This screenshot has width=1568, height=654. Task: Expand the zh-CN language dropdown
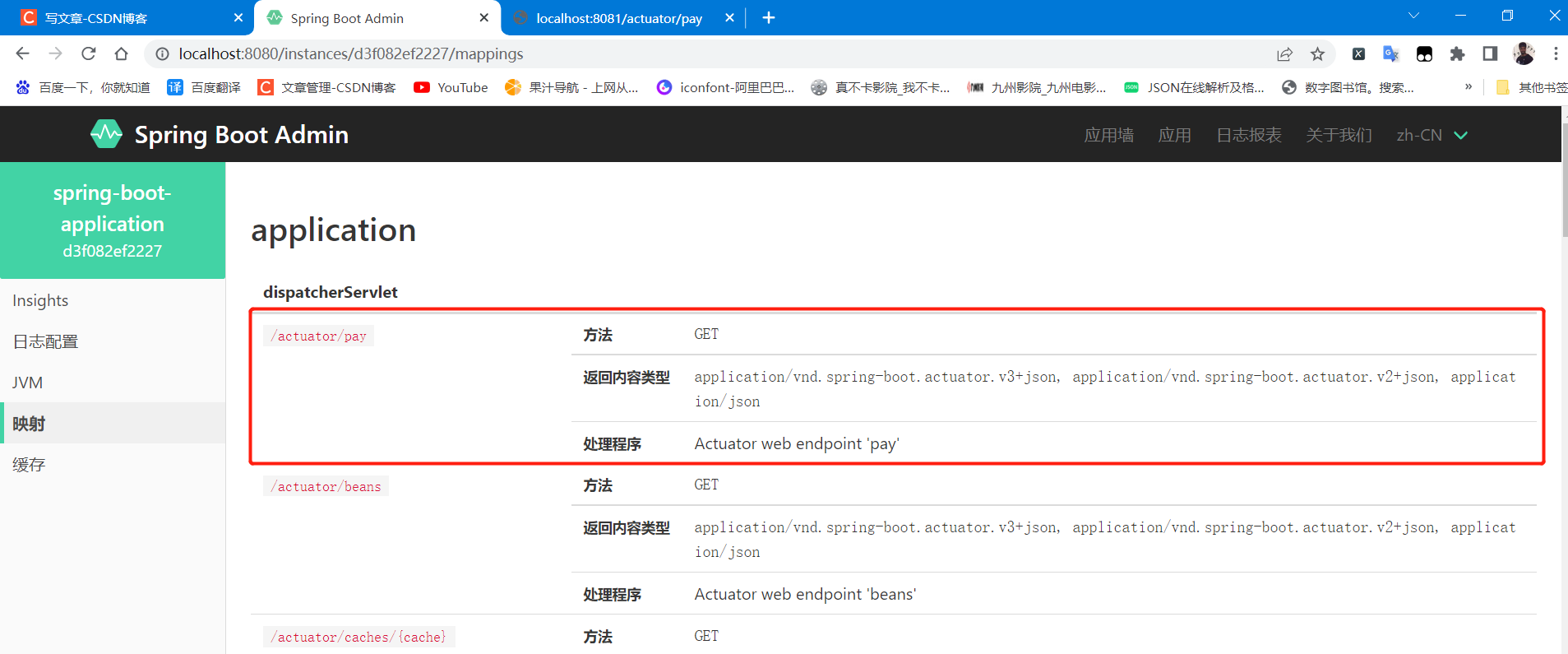pyautogui.click(x=1432, y=135)
